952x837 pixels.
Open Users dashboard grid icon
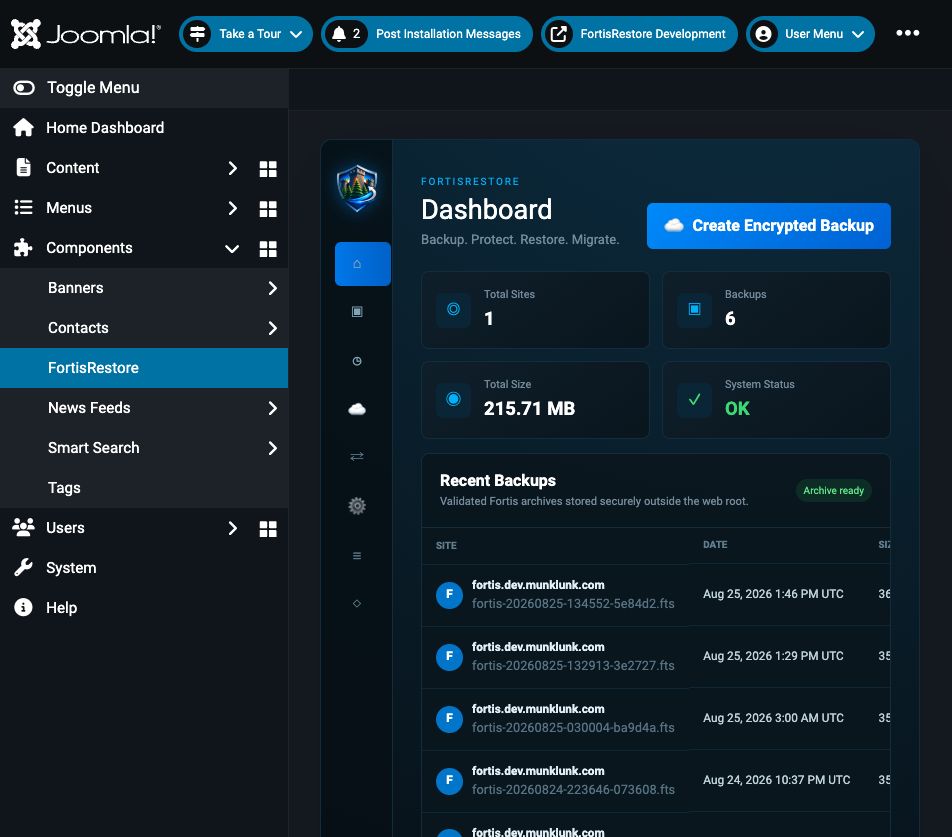coord(268,529)
